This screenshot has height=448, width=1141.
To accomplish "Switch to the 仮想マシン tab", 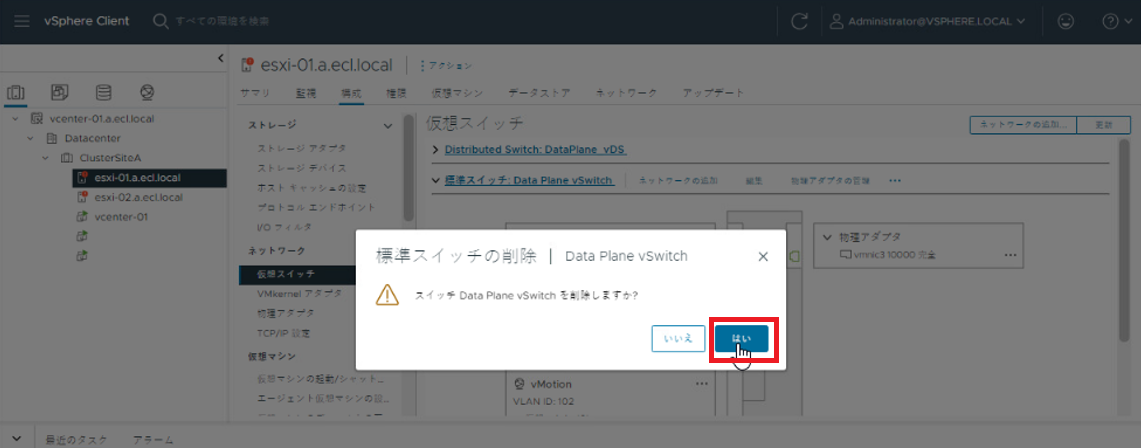I will (x=457, y=93).
